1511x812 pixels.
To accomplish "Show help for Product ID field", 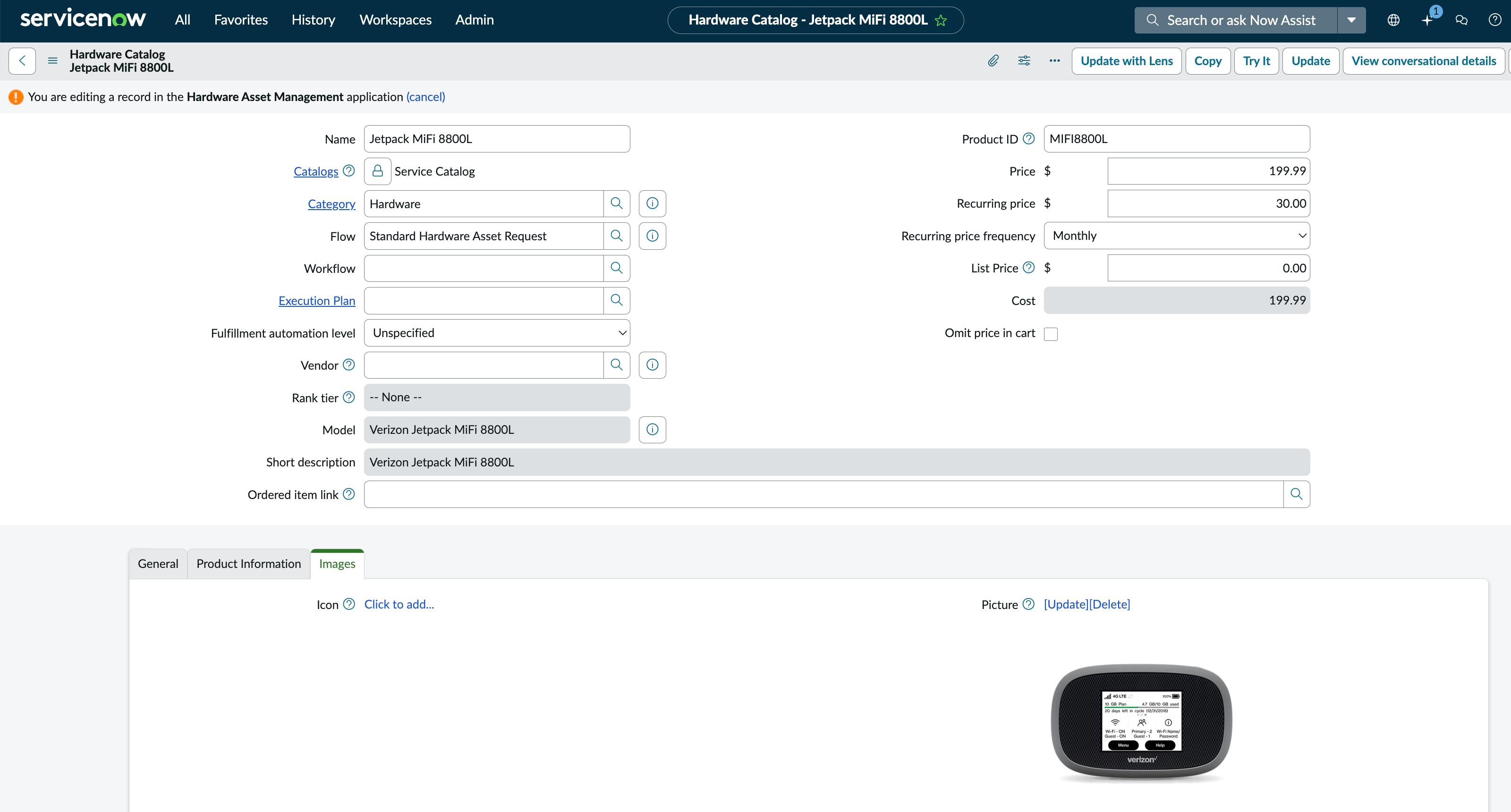I will pyautogui.click(x=1029, y=138).
